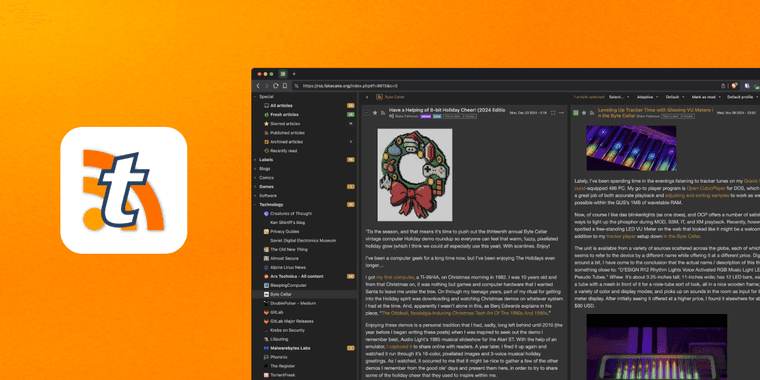Expand the Software category
Image resolution: width=760 pixels, height=380 pixels.
(255, 195)
